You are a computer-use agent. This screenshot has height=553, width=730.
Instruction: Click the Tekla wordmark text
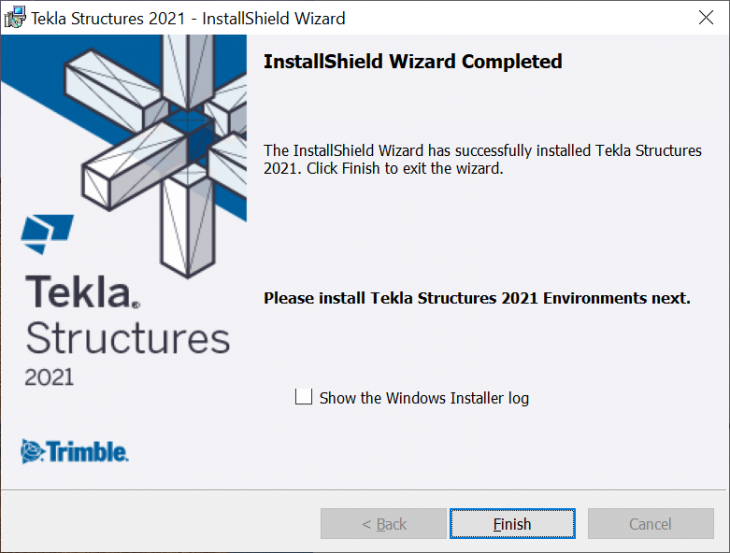[x=82, y=291]
